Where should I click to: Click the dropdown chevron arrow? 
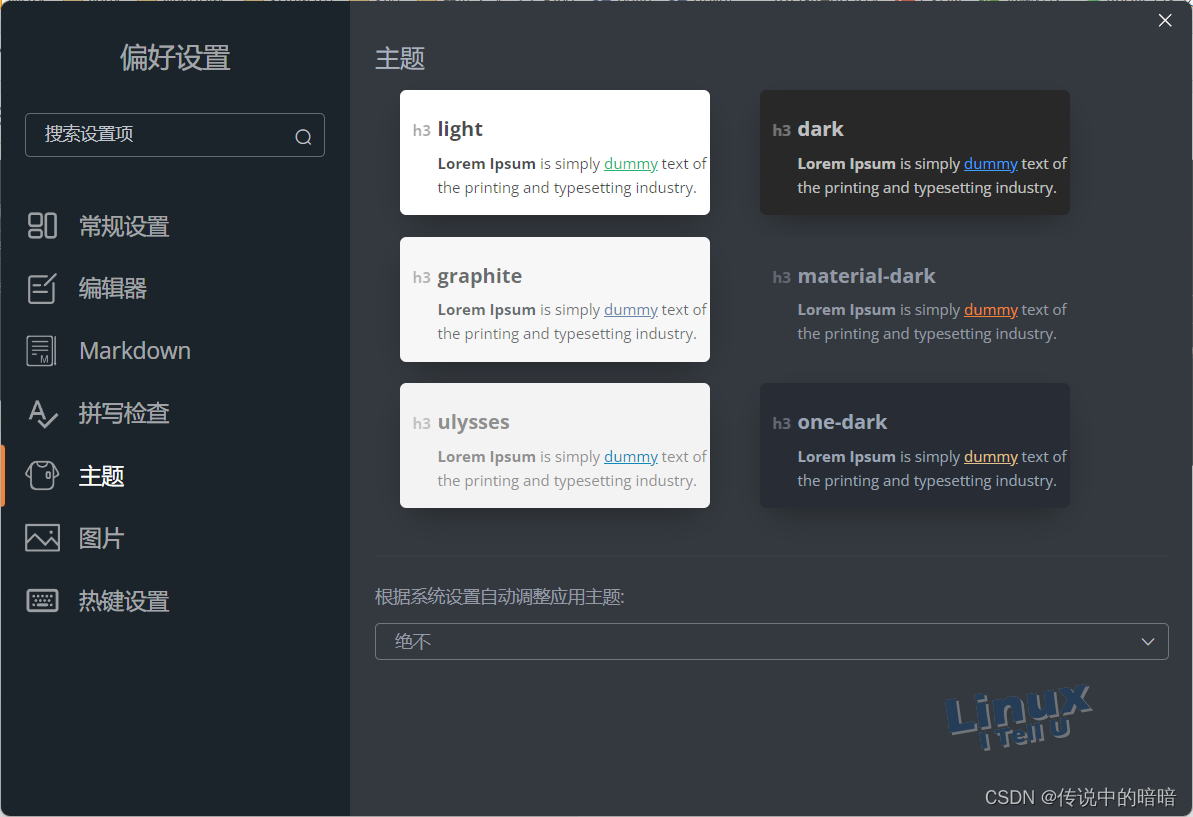coord(1147,641)
